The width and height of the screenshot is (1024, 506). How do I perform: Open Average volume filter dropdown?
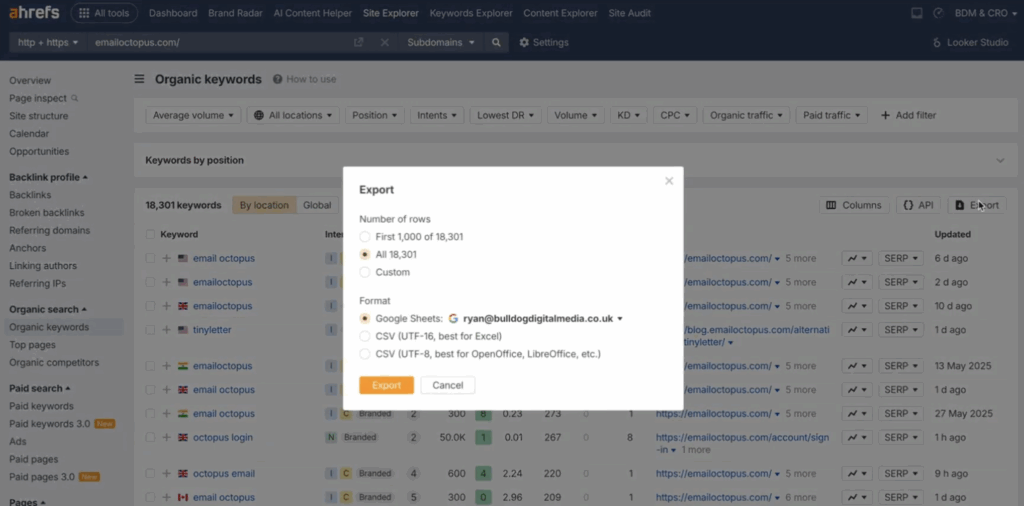tap(193, 115)
